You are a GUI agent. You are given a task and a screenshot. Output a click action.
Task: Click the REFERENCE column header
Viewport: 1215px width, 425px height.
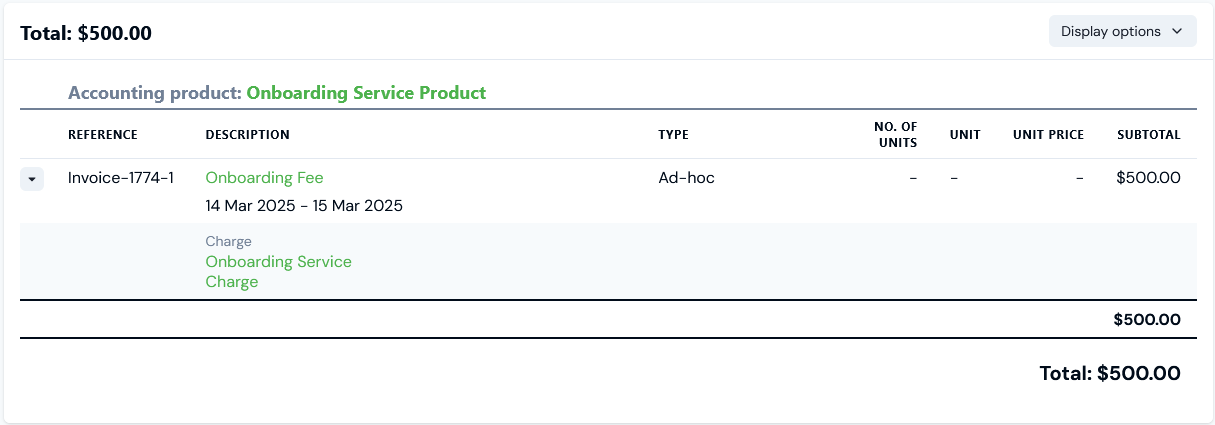pyautogui.click(x=103, y=135)
